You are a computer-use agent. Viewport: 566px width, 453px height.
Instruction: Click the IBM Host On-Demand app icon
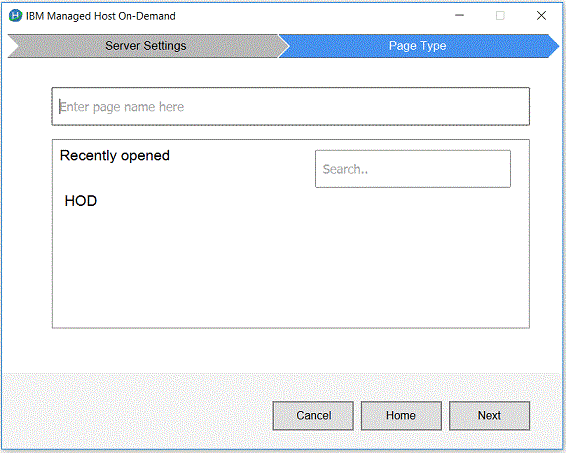pyautogui.click(x=15, y=16)
